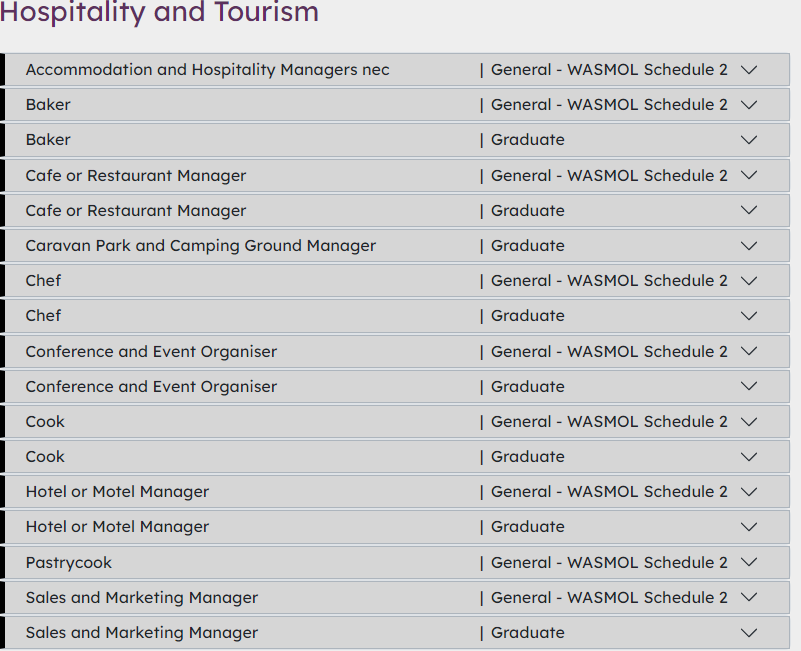Click chevron icon on Pastrycook row
The height and width of the screenshot is (651, 801).
[748, 563]
